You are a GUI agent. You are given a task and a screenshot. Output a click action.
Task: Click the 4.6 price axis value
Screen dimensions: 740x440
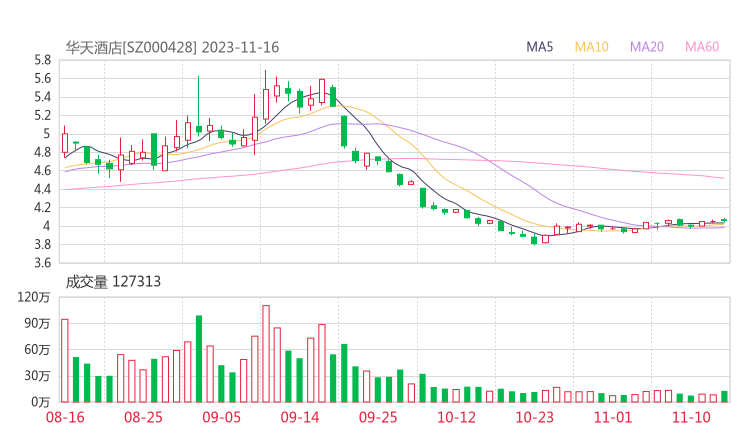(42, 171)
